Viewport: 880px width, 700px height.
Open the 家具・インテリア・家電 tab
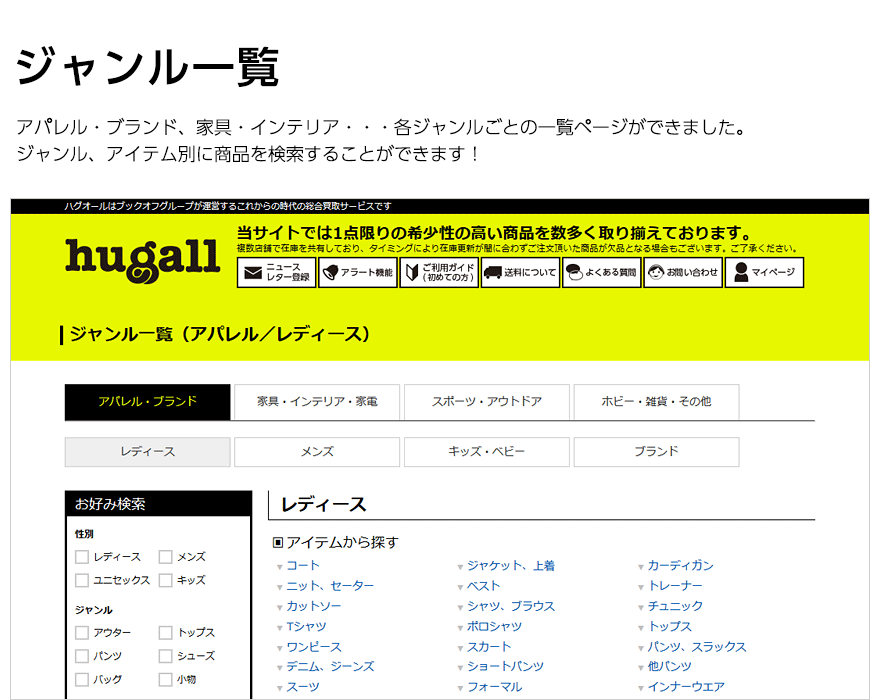tap(317, 401)
